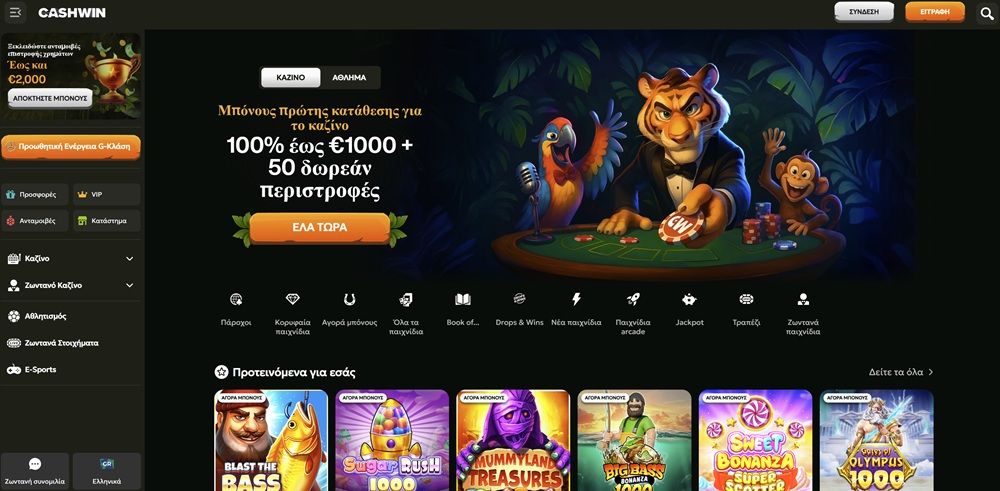
Task: Click the ΕΛΑ ΤΩΡΑ orange button
Action: pyautogui.click(x=320, y=227)
